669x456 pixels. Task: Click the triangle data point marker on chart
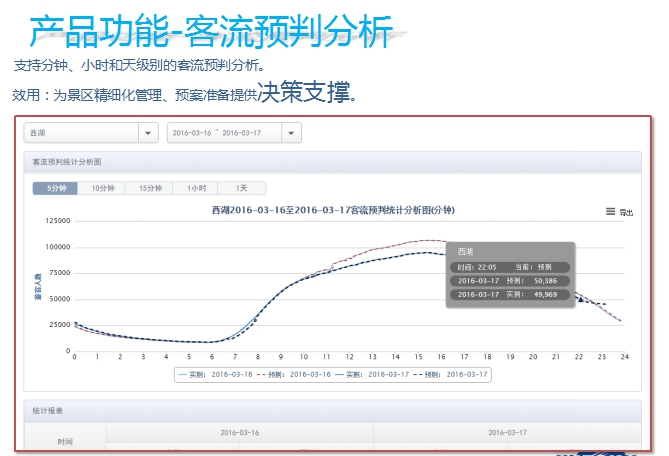[x=580, y=298]
